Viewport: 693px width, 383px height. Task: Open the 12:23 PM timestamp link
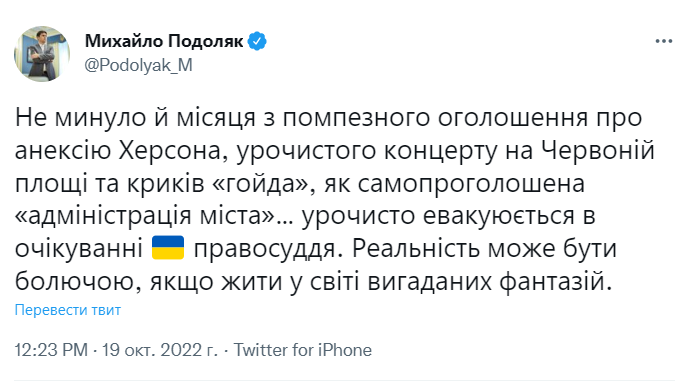tap(51, 350)
